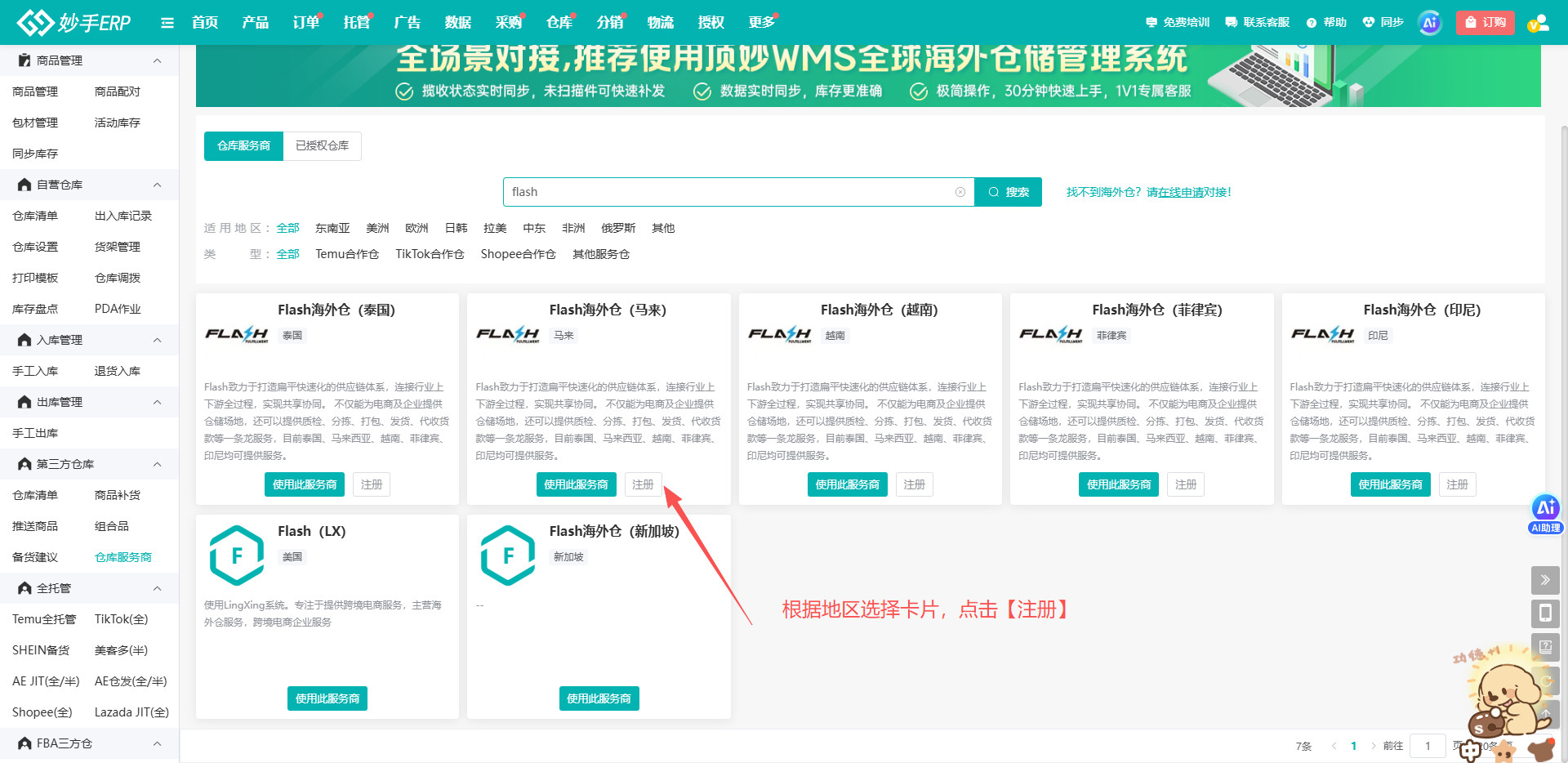Click the help document floating icon
This screenshot has height=763, width=1568.
1545,647
